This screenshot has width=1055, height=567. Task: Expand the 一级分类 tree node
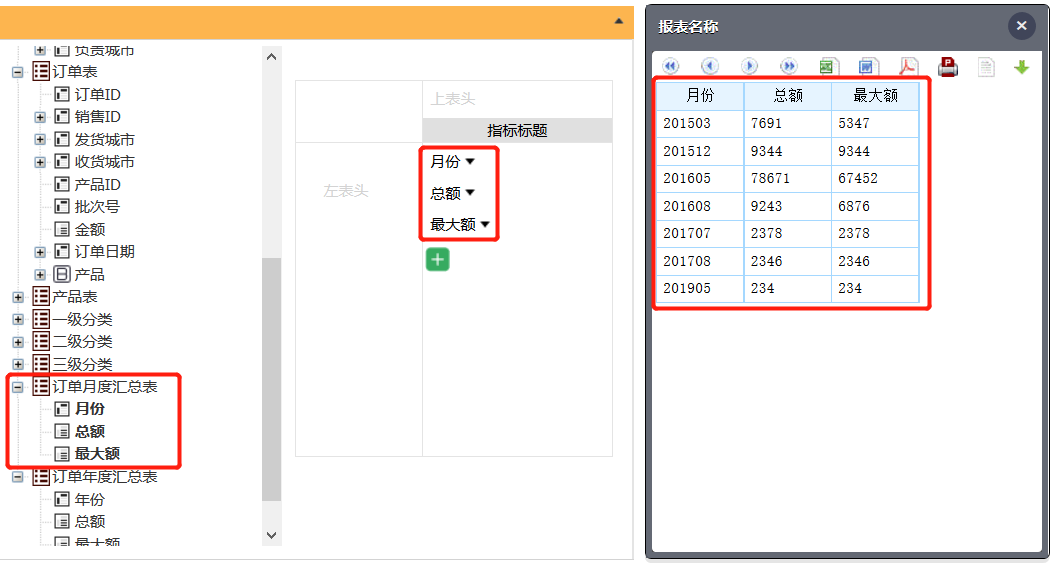18,319
